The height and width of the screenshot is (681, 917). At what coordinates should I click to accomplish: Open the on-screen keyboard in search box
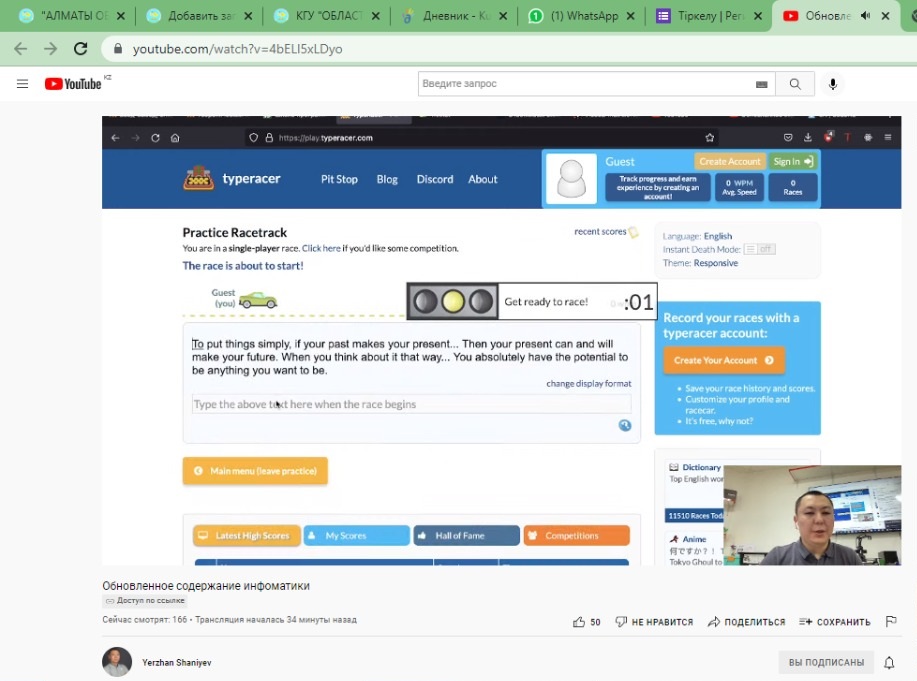point(761,84)
